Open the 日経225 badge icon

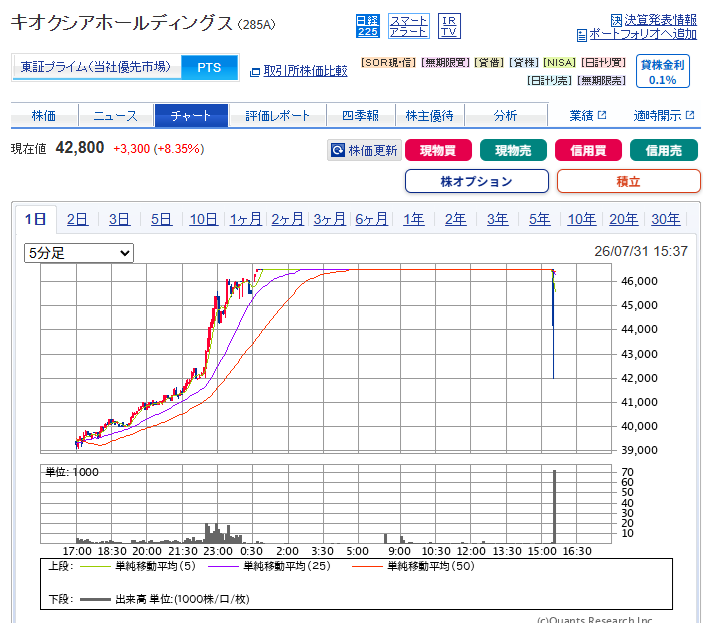click(368, 26)
